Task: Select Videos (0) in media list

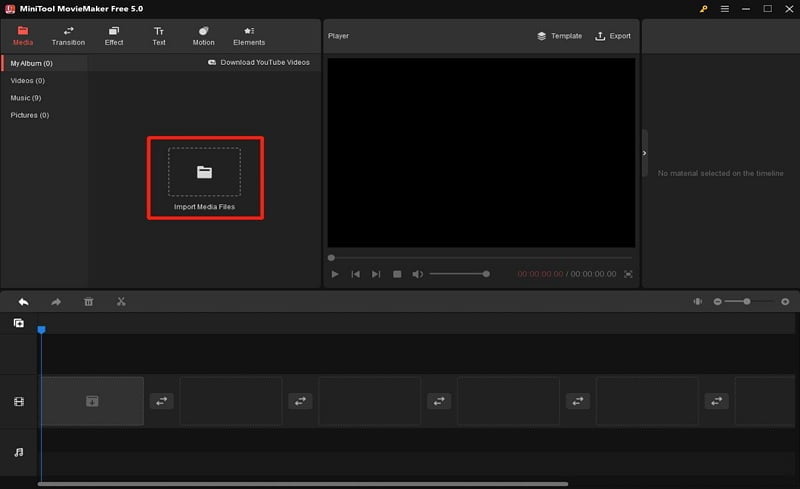Action: (x=28, y=81)
